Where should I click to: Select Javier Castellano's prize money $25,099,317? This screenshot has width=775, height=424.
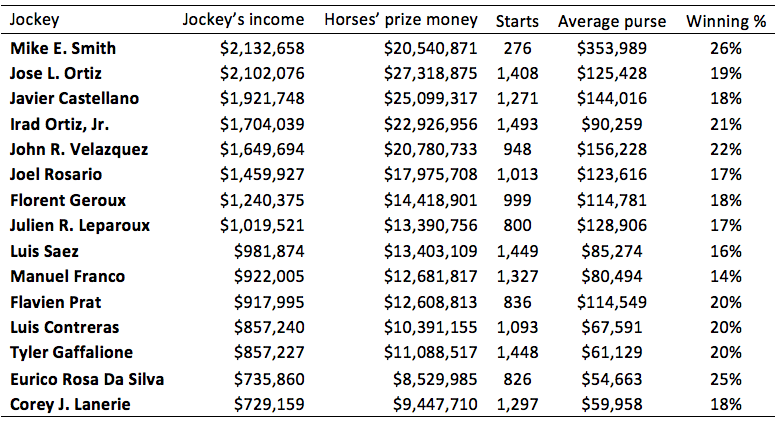[430, 98]
